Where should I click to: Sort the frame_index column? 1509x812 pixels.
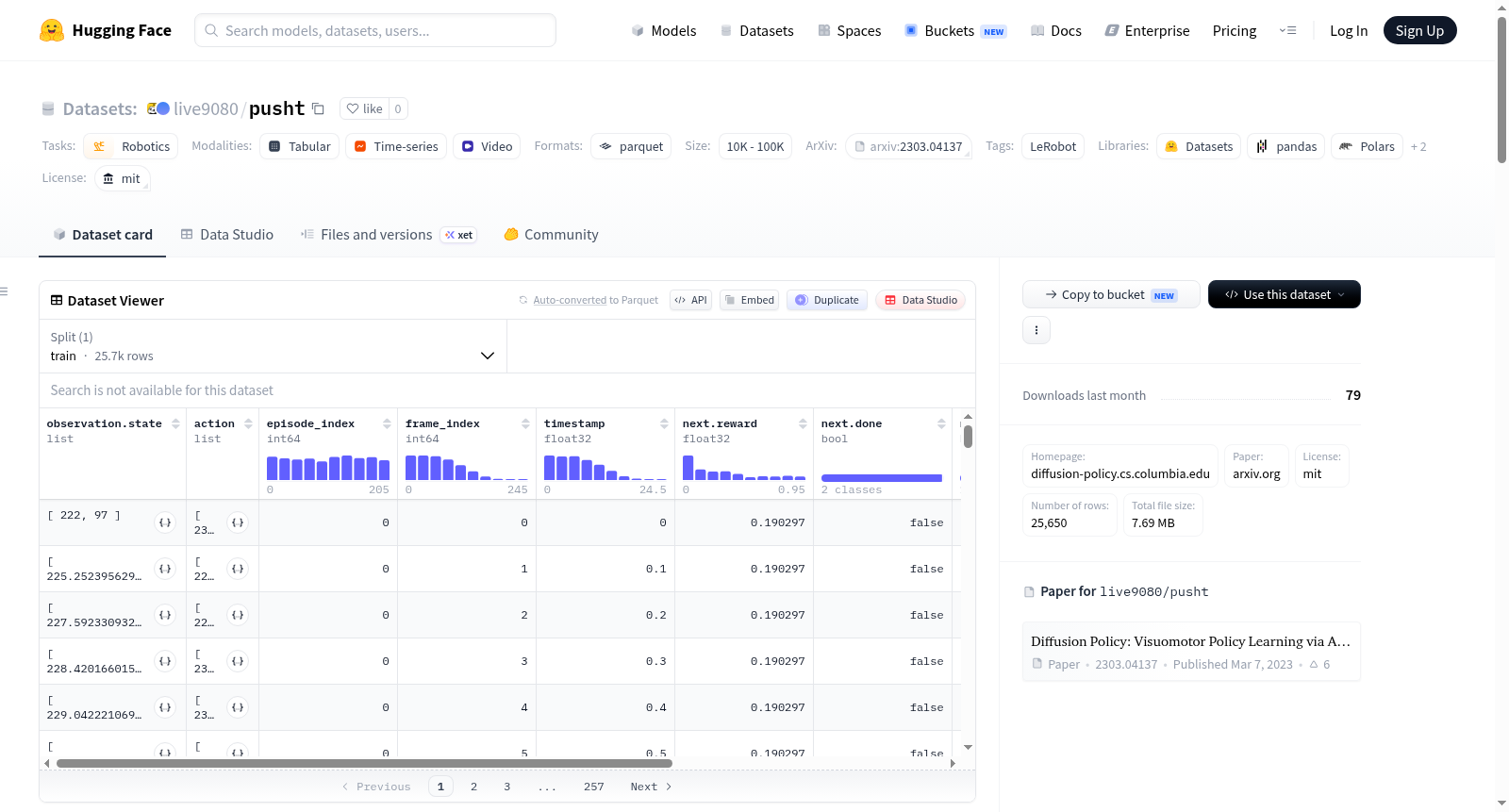coord(525,424)
